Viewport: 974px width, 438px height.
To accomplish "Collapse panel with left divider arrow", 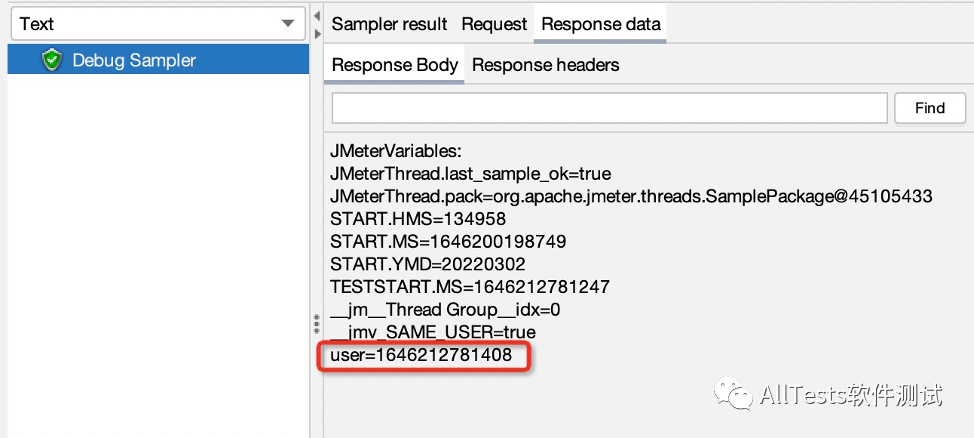I will click(317, 16).
